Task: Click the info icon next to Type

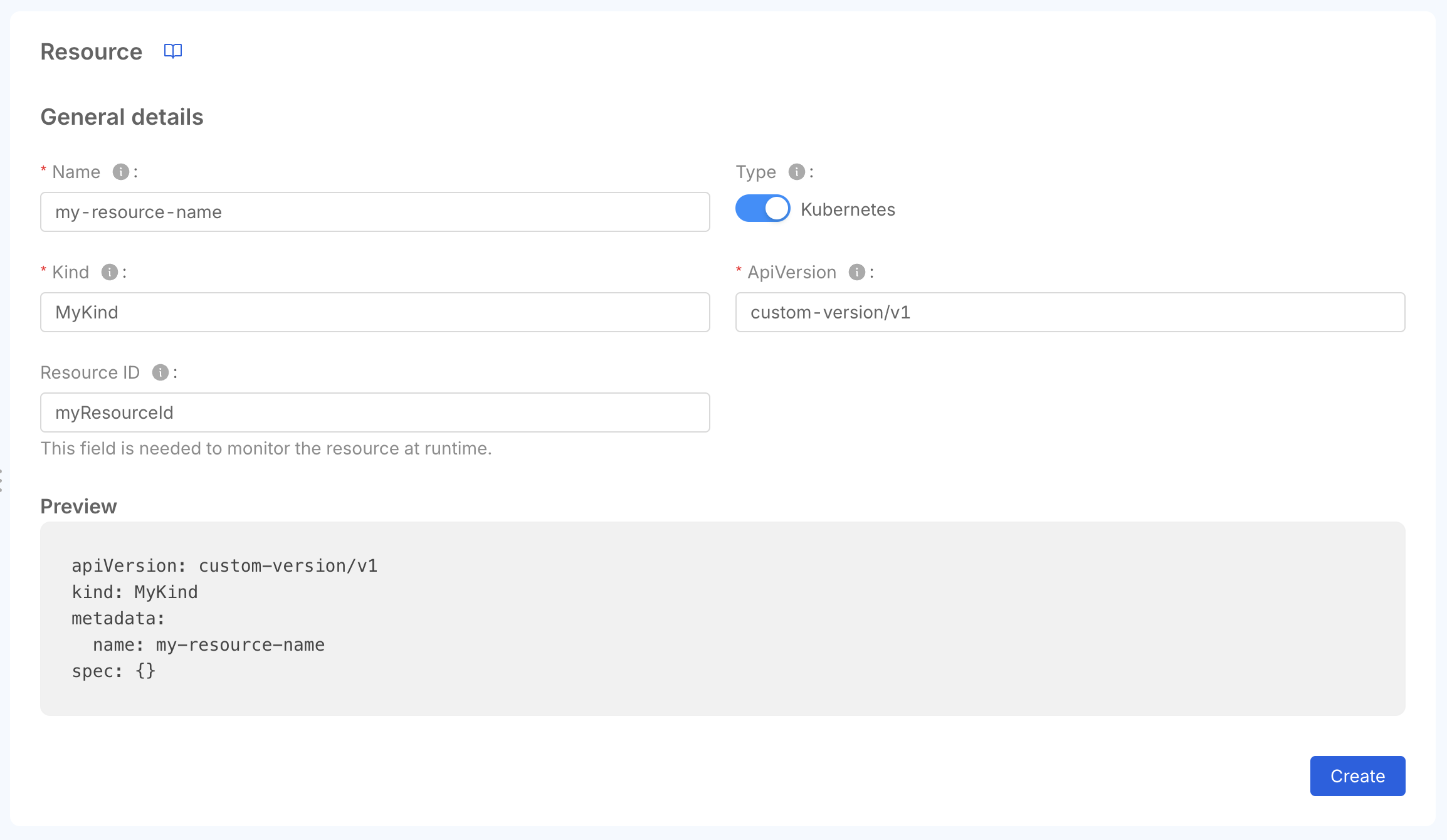Action: 796,172
